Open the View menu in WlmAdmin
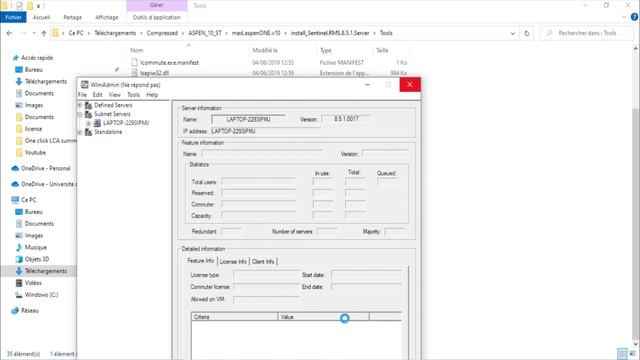 [115, 95]
